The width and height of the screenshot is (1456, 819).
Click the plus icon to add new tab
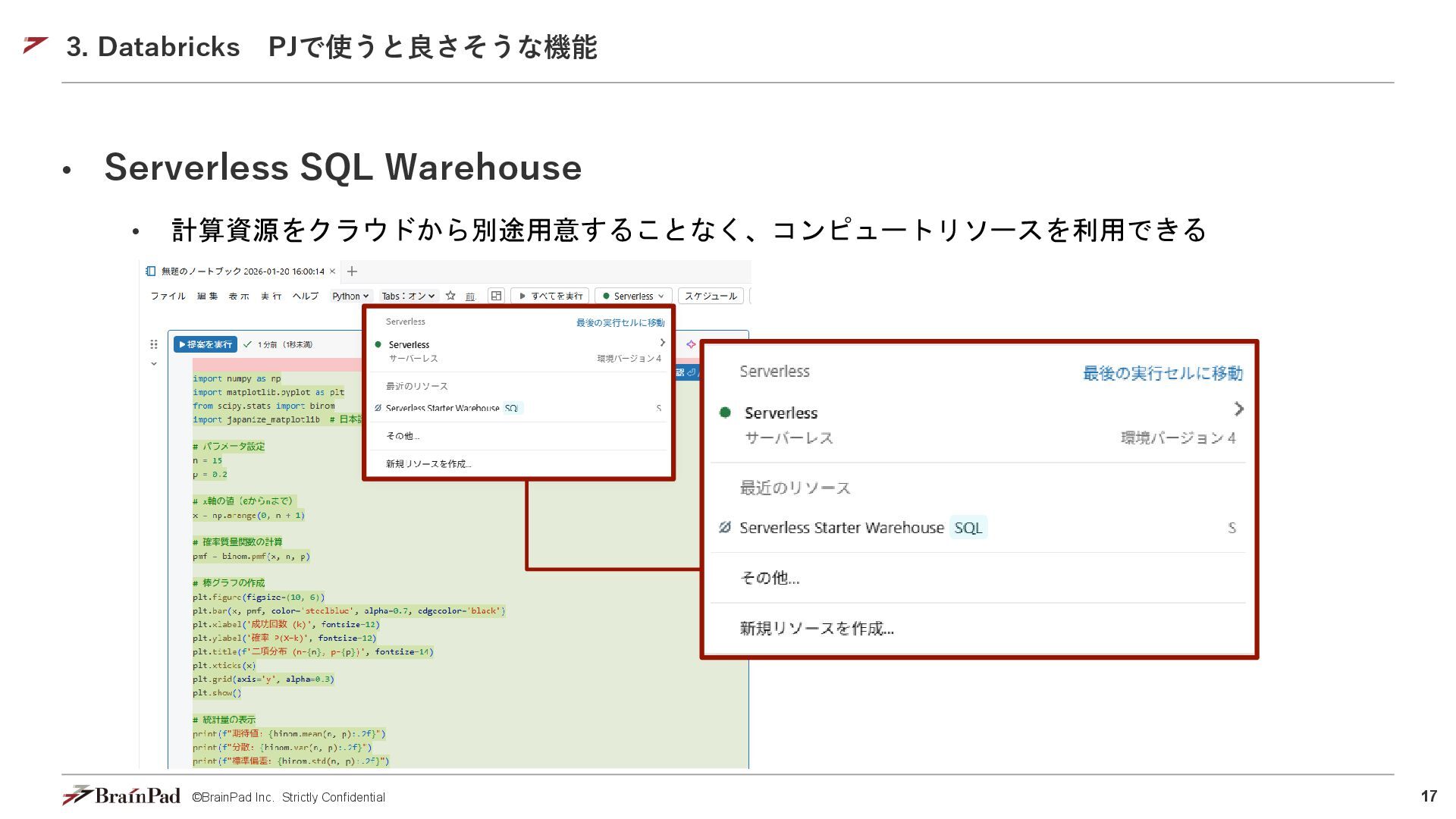click(x=352, y=271)
